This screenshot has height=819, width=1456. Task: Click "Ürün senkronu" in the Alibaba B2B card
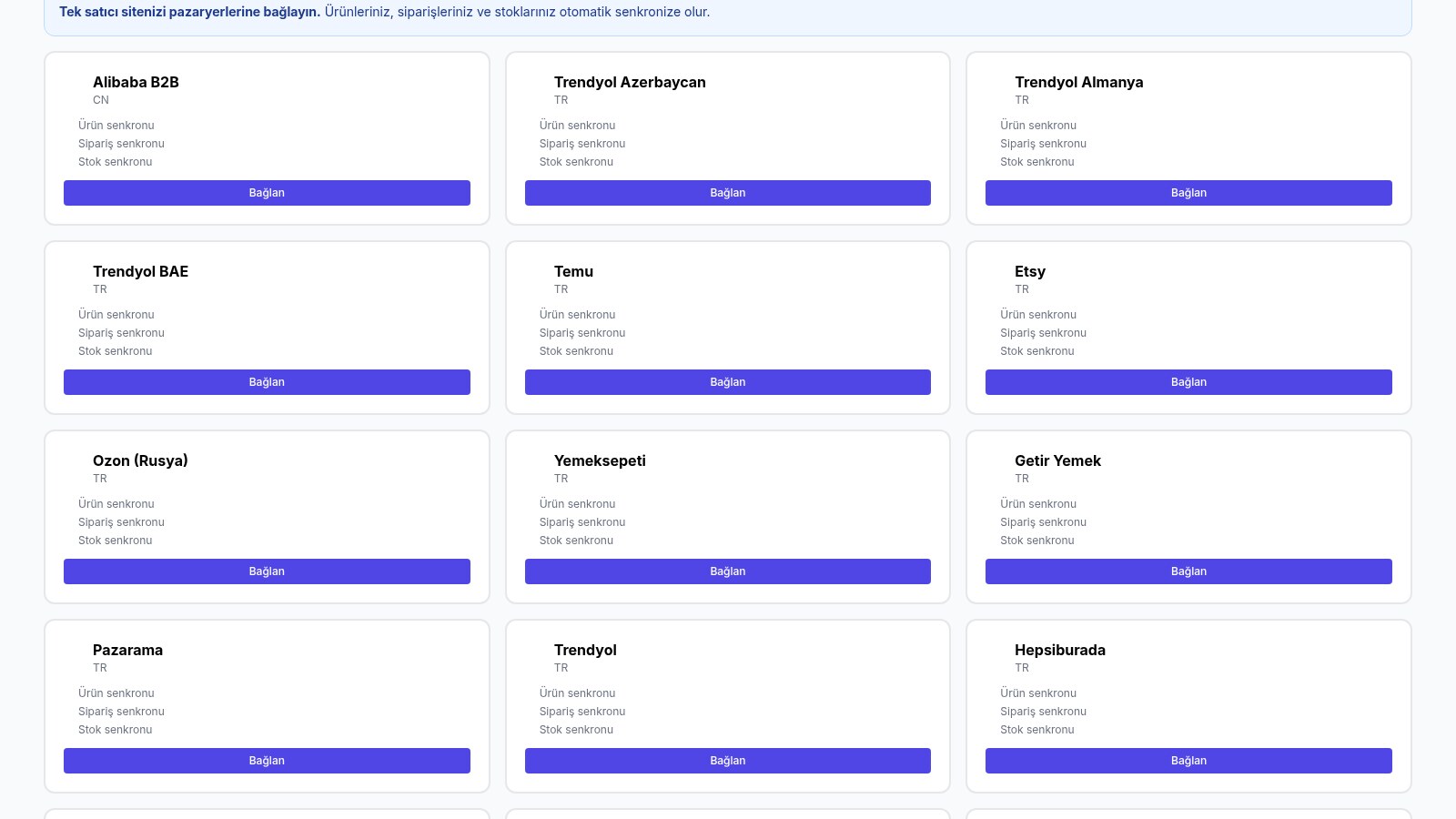pos(116,126)
